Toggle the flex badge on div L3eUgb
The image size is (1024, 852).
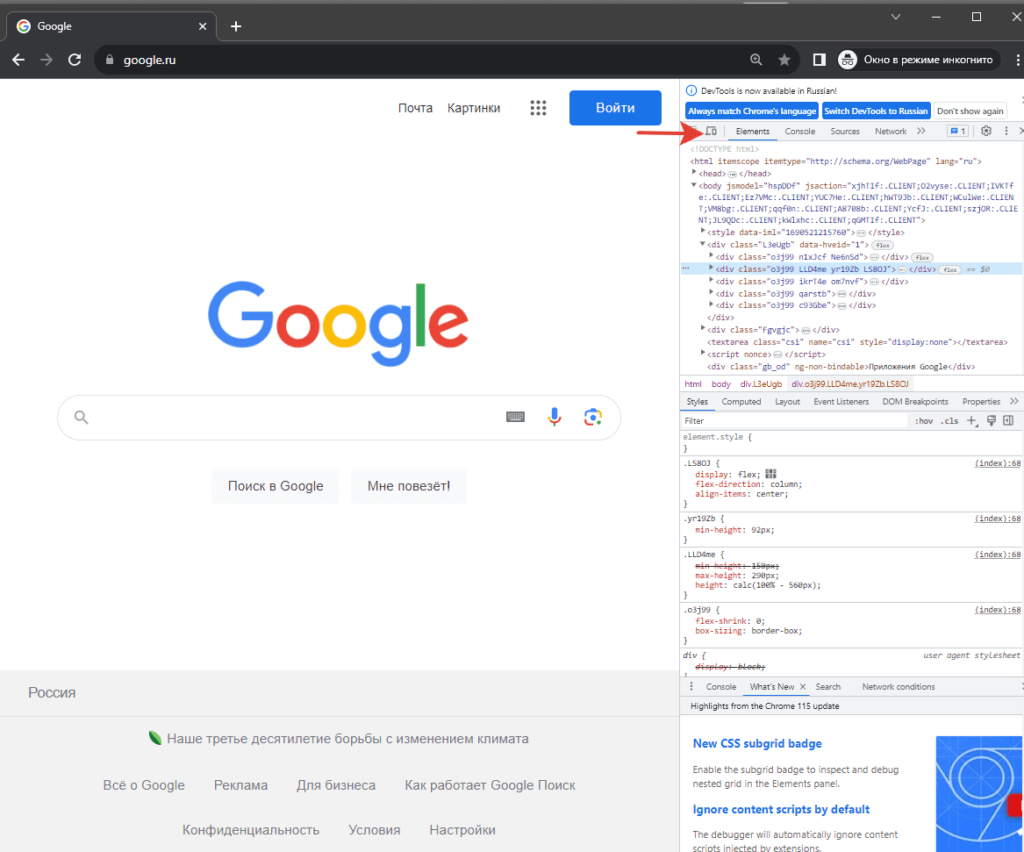[x=883, y=245]
